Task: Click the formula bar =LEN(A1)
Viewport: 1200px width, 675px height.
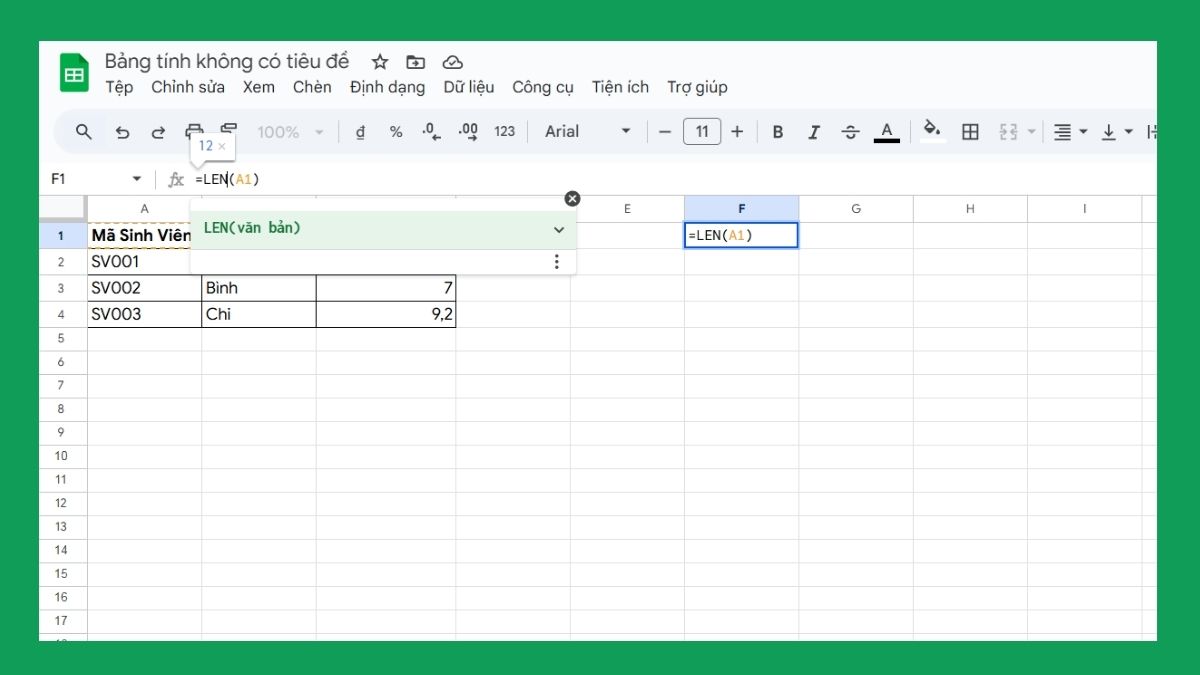Action: pyautogui.click(x=227, y=179)
